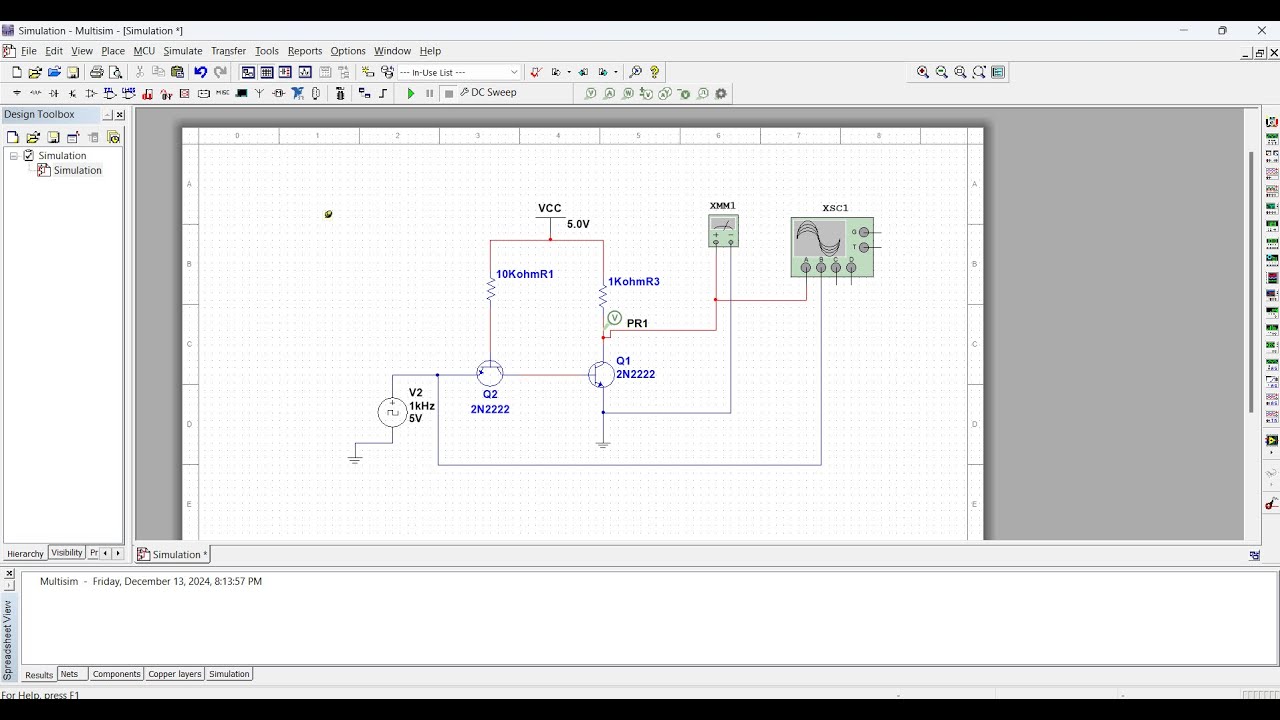This screenshot has height=720, width=1280.
Task: Show more Design Toolbox tabs with the right arrow
Action: pos(117,553)
